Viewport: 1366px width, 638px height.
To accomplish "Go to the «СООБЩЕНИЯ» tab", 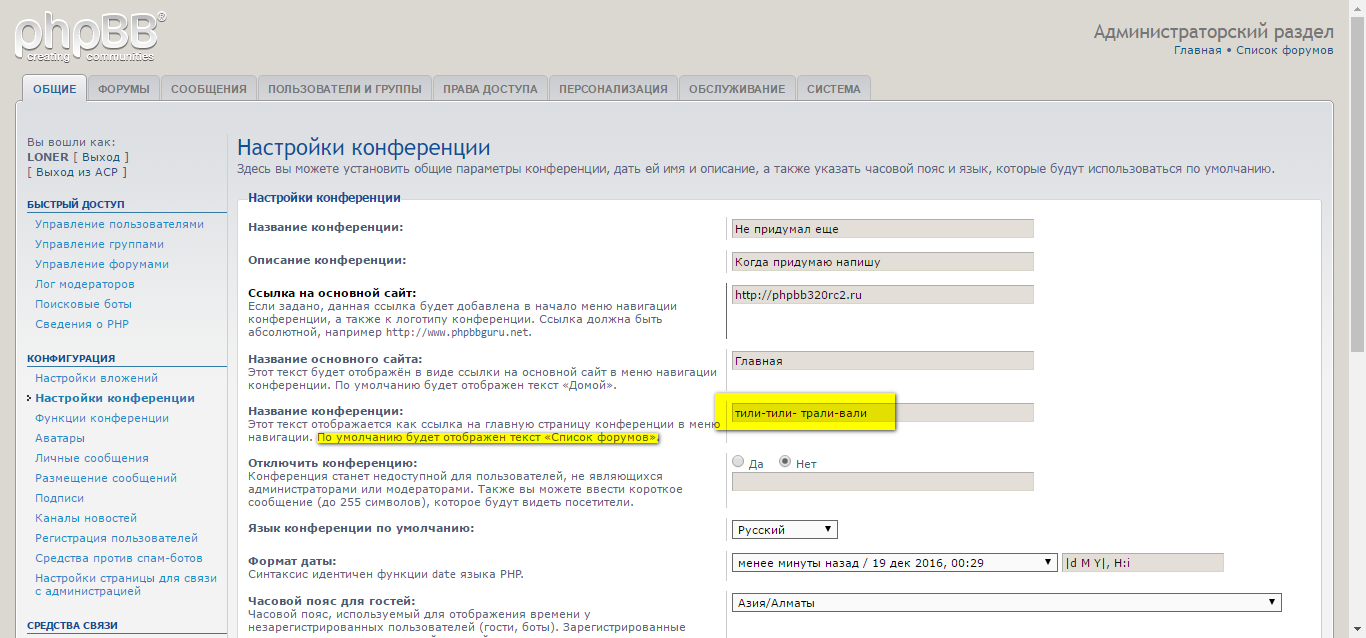I will coord(209,89).
